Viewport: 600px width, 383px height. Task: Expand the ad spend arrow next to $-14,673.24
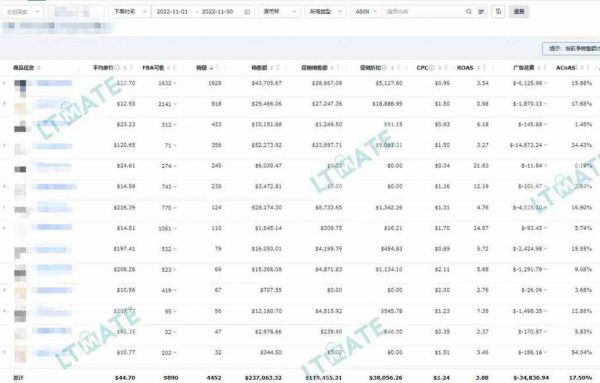(x=545, y=145)
